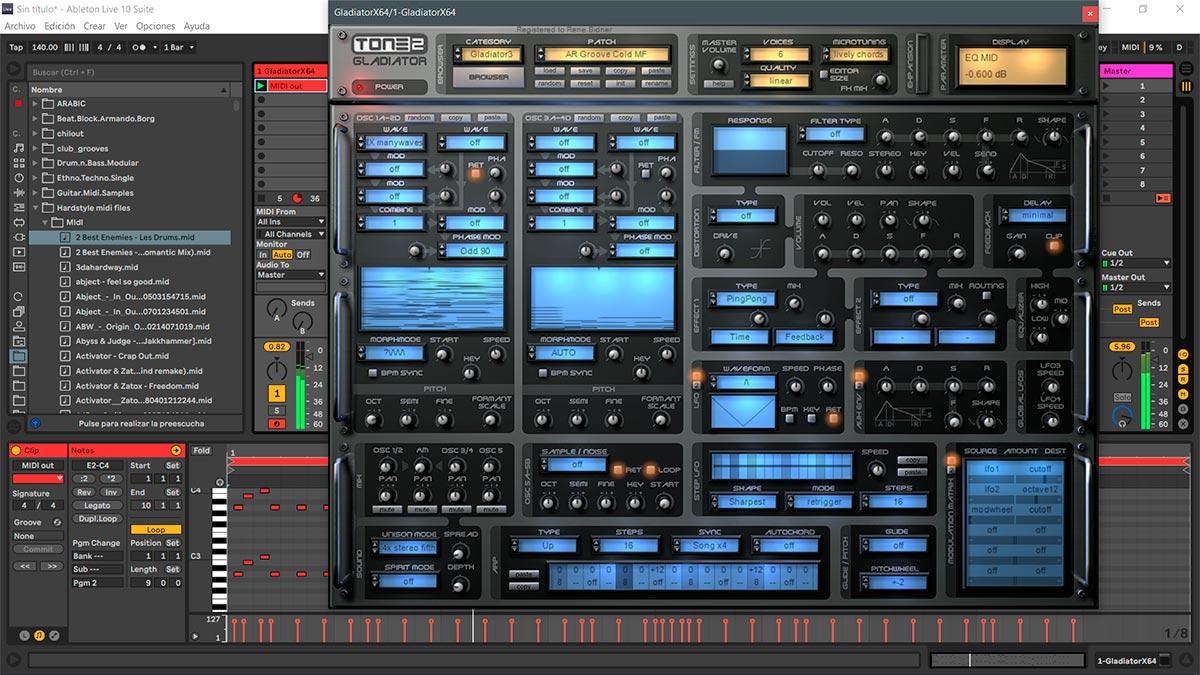Launch the 'MIDI out' clip play triangle
This screenshot has height=675, width=1200.
[262, 87]
